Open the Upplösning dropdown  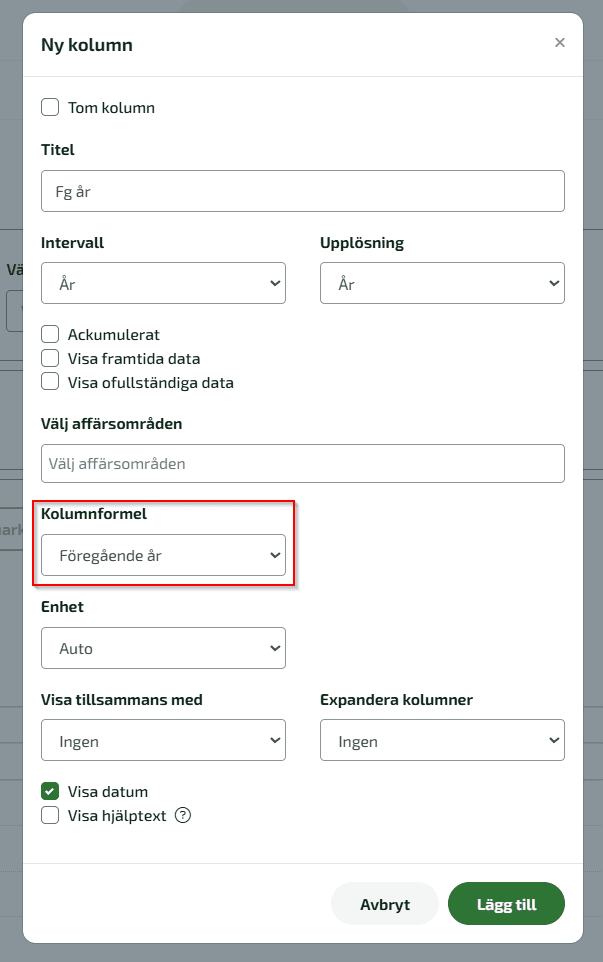click(442, 283)
